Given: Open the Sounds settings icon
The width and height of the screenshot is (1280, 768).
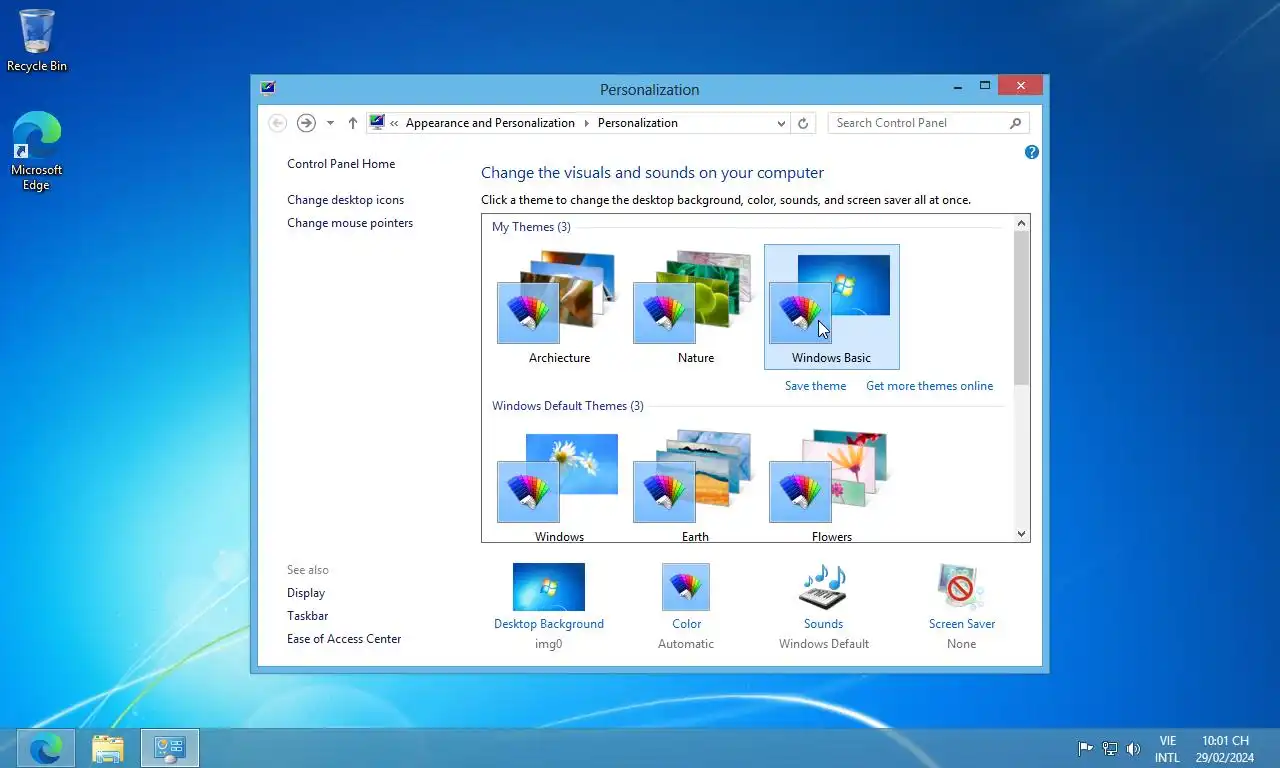Looking at the screenshot, I should click(x=823, y=587).
